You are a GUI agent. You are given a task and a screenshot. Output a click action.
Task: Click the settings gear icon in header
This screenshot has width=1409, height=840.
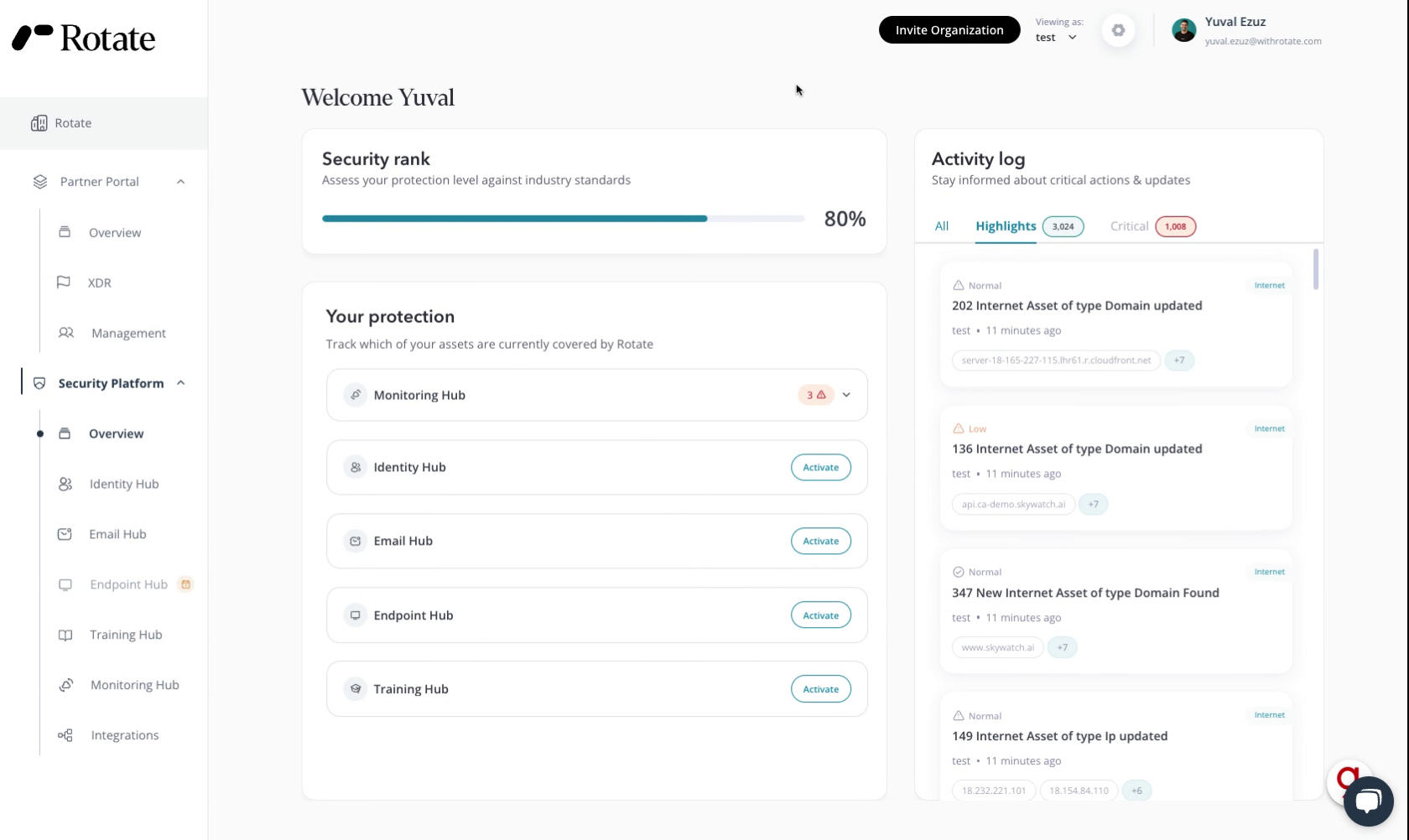1118,30
